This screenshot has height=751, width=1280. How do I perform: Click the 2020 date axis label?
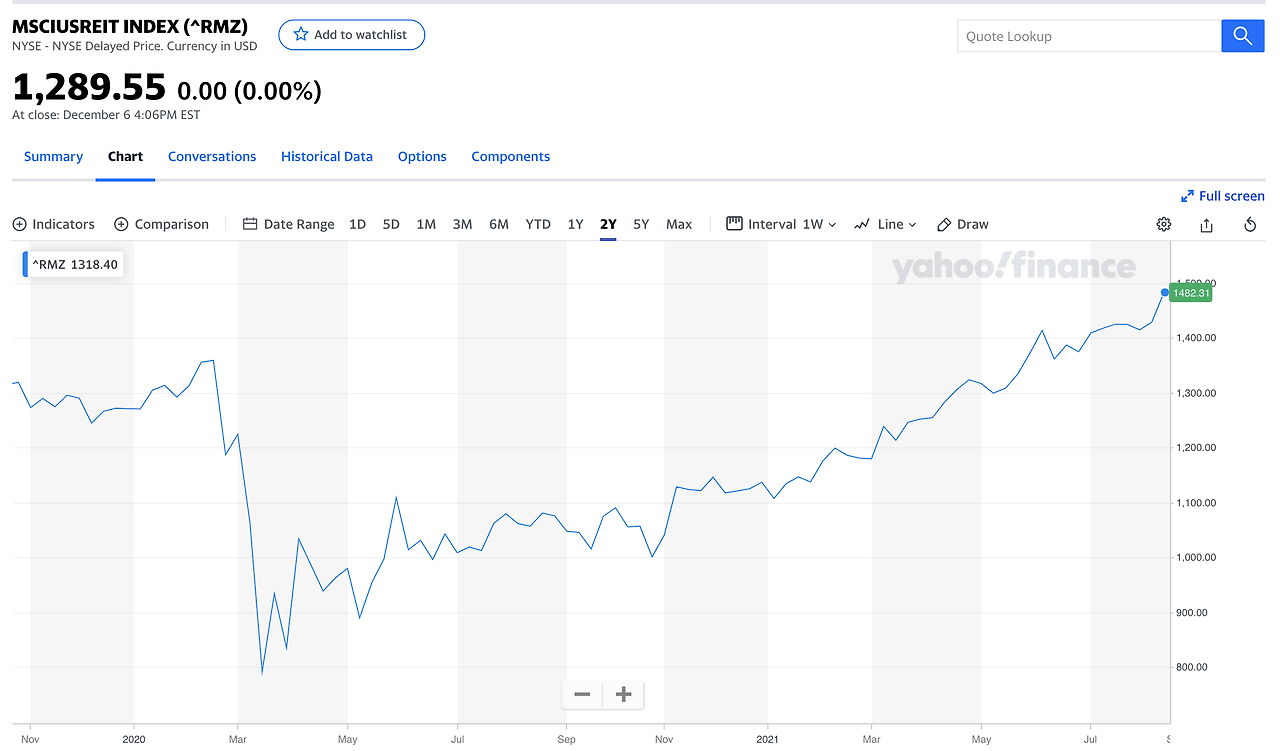(134, 740)
